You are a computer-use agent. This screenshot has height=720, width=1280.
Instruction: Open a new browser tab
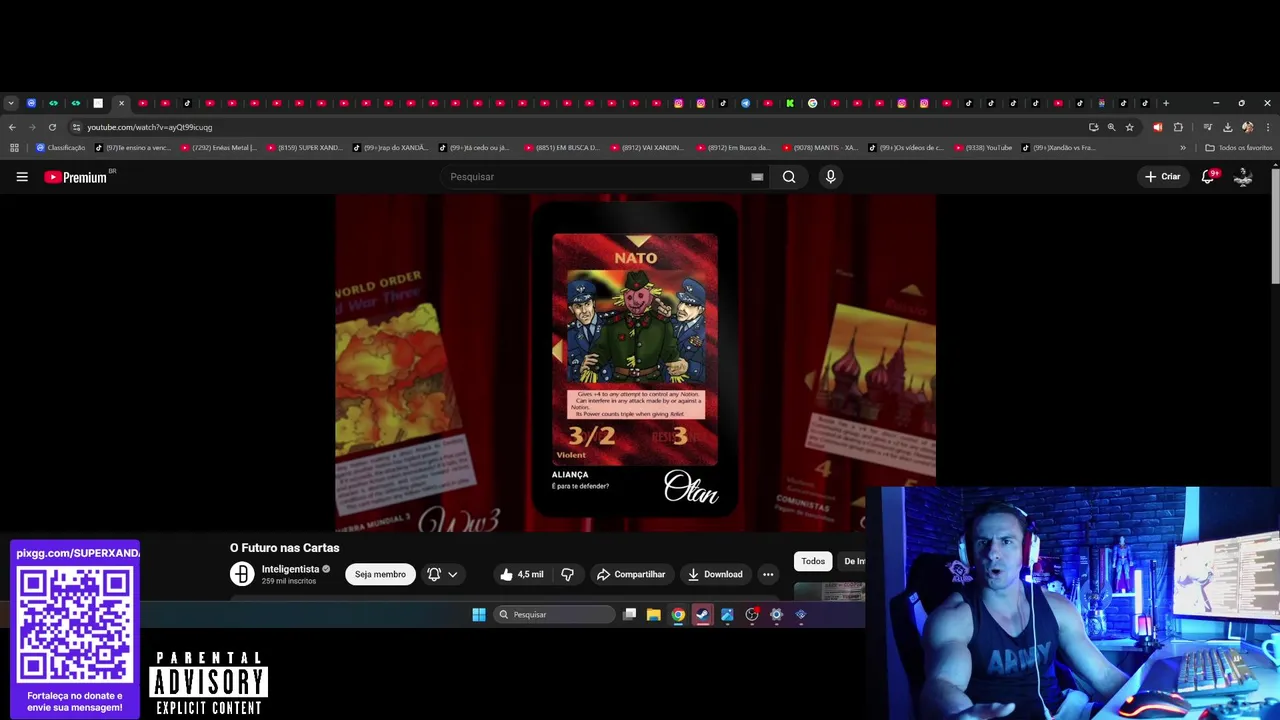click(1165, 103)
